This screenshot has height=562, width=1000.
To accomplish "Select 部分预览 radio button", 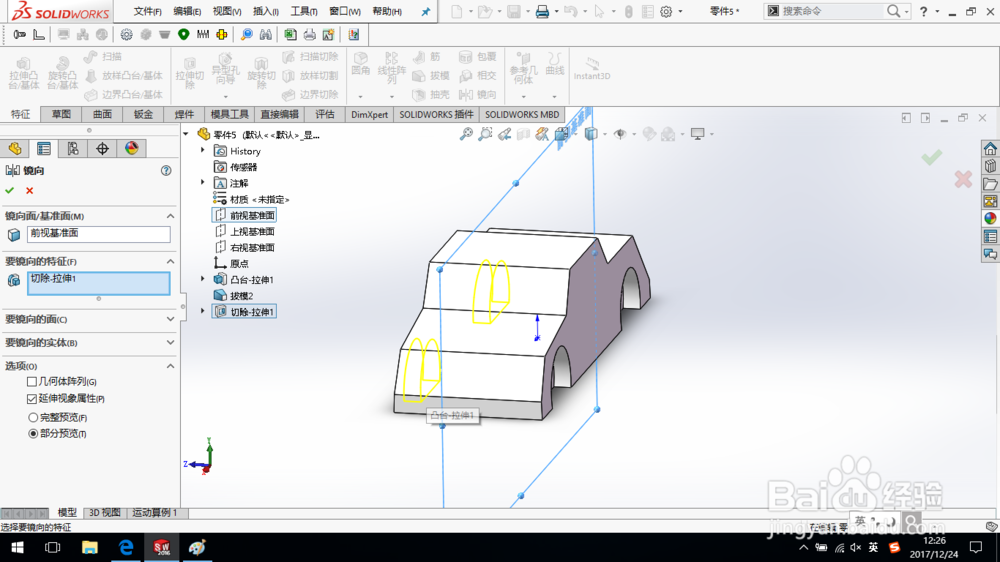I will tap(33, 433).
